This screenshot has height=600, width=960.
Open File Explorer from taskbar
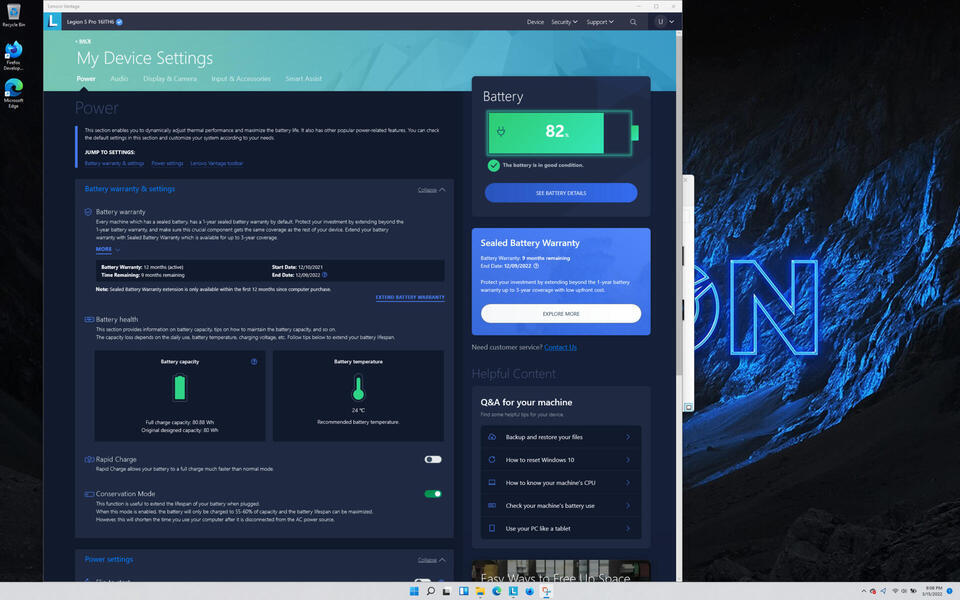click(x=480, y=591)
